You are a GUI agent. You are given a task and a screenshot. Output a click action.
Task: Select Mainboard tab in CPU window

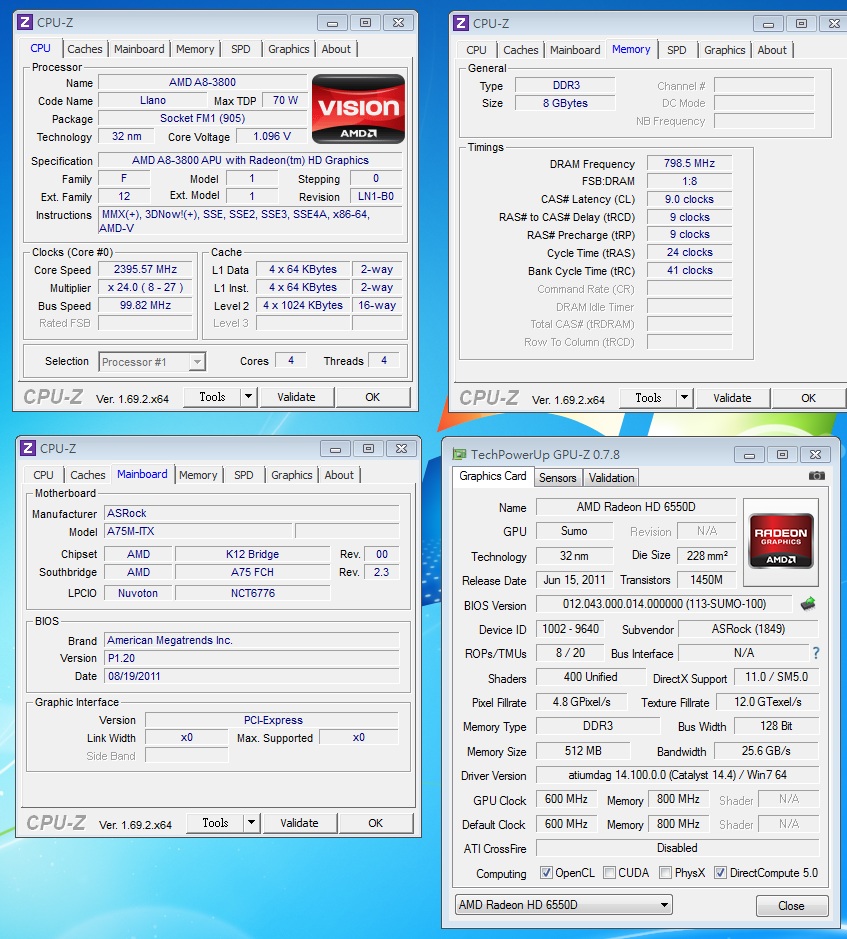pyautogui.click(x=139, y=49)
